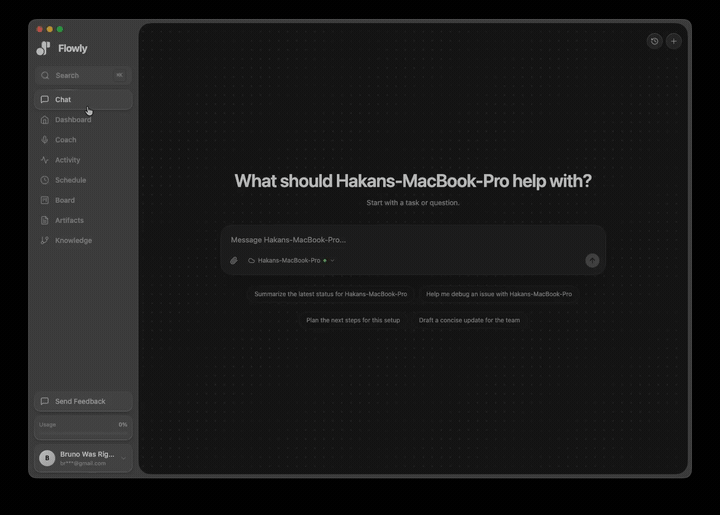The image size is (720, 515).
Task: Click the br***@gmail.com email text
Action: [83, 464]
